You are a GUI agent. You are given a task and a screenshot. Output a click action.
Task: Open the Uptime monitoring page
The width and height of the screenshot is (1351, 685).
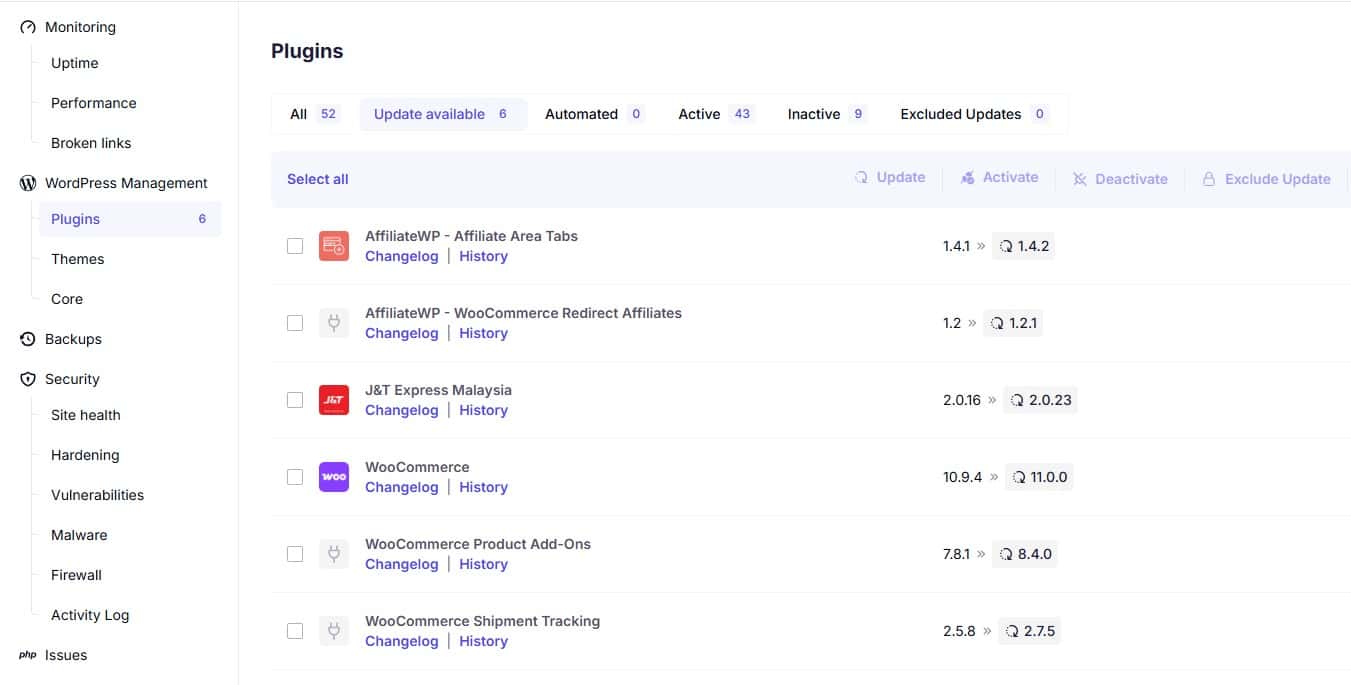(75, 63)
